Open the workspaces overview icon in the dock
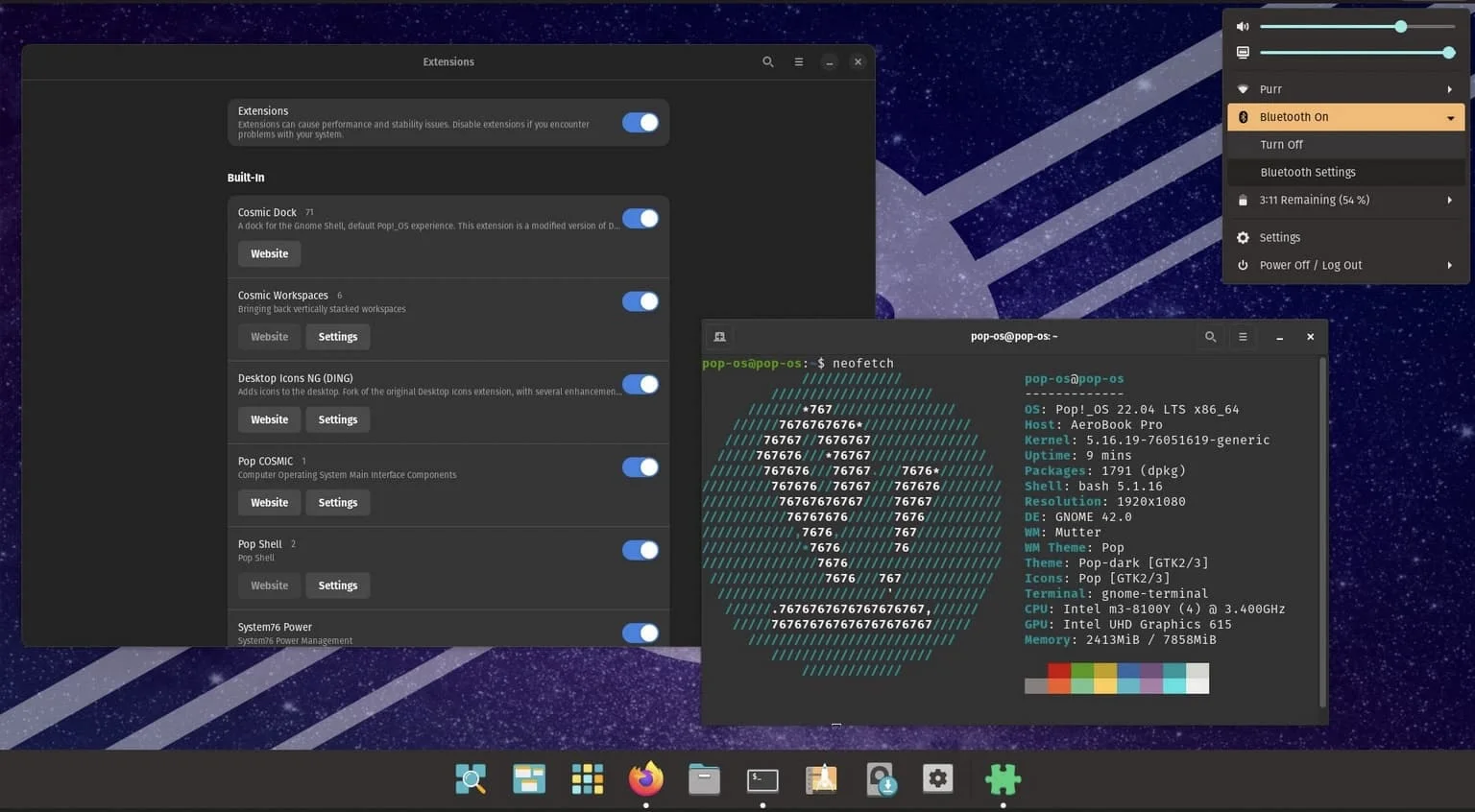Viewport: 1475px width, 812px height. point(529,778)
